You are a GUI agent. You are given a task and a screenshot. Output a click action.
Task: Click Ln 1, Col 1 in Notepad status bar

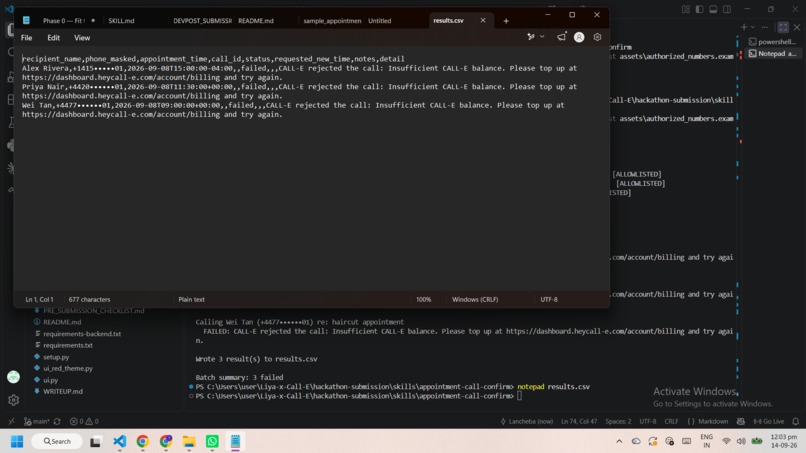click(39, 299)
